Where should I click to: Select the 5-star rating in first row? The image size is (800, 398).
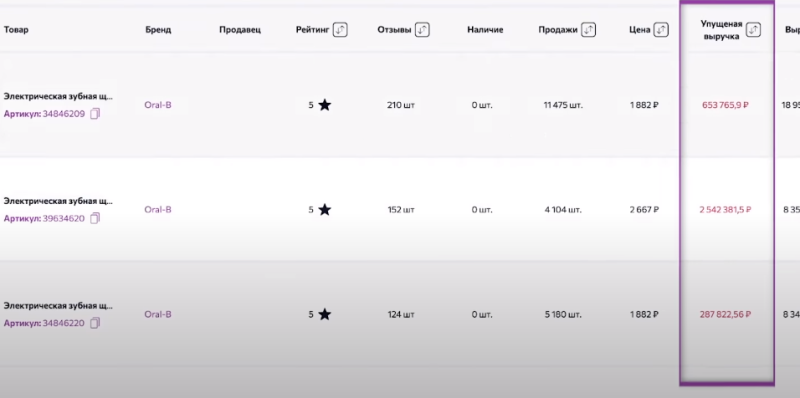pos(319,105)
